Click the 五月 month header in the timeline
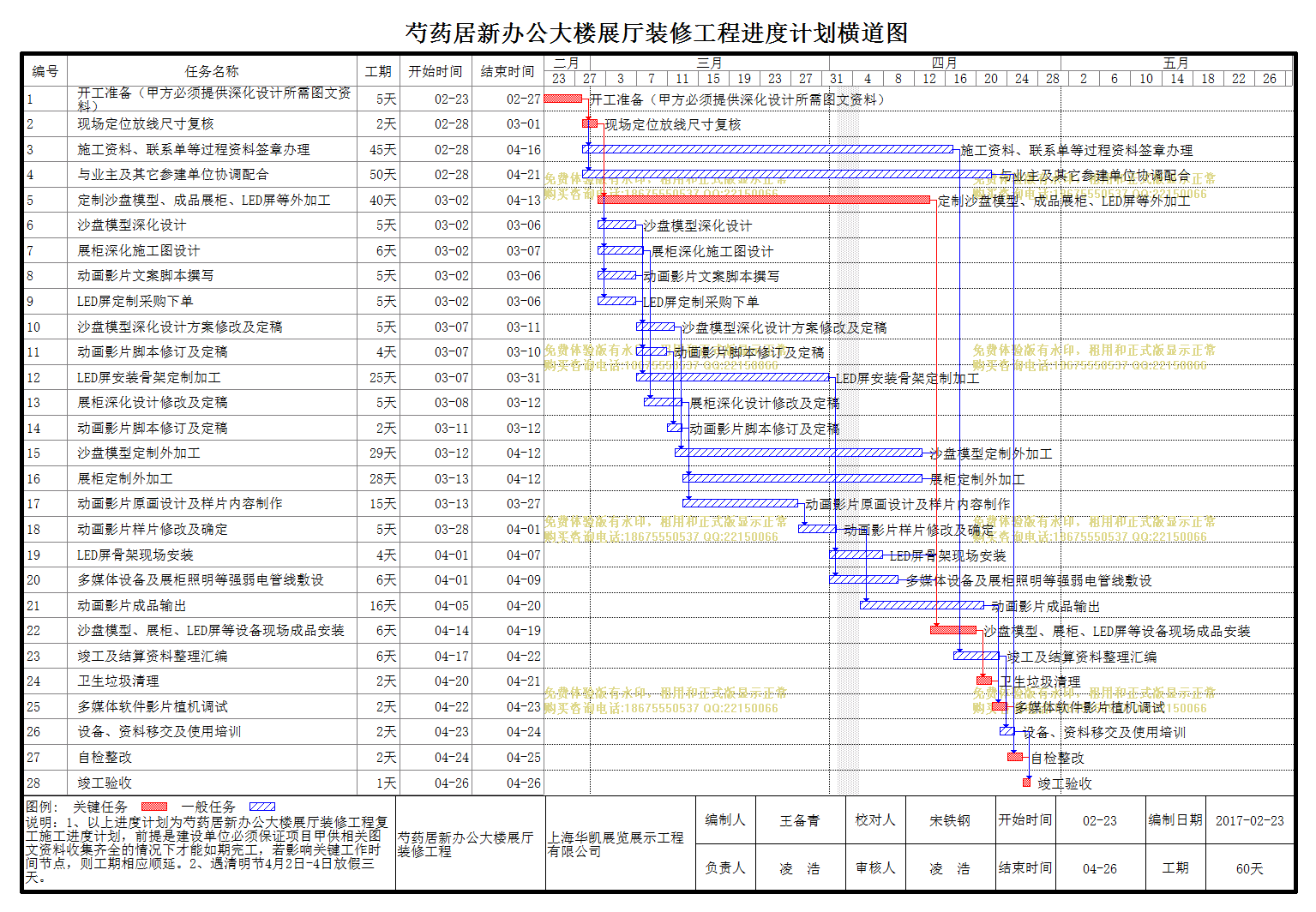1316x912 pixels. (1176, 63)
